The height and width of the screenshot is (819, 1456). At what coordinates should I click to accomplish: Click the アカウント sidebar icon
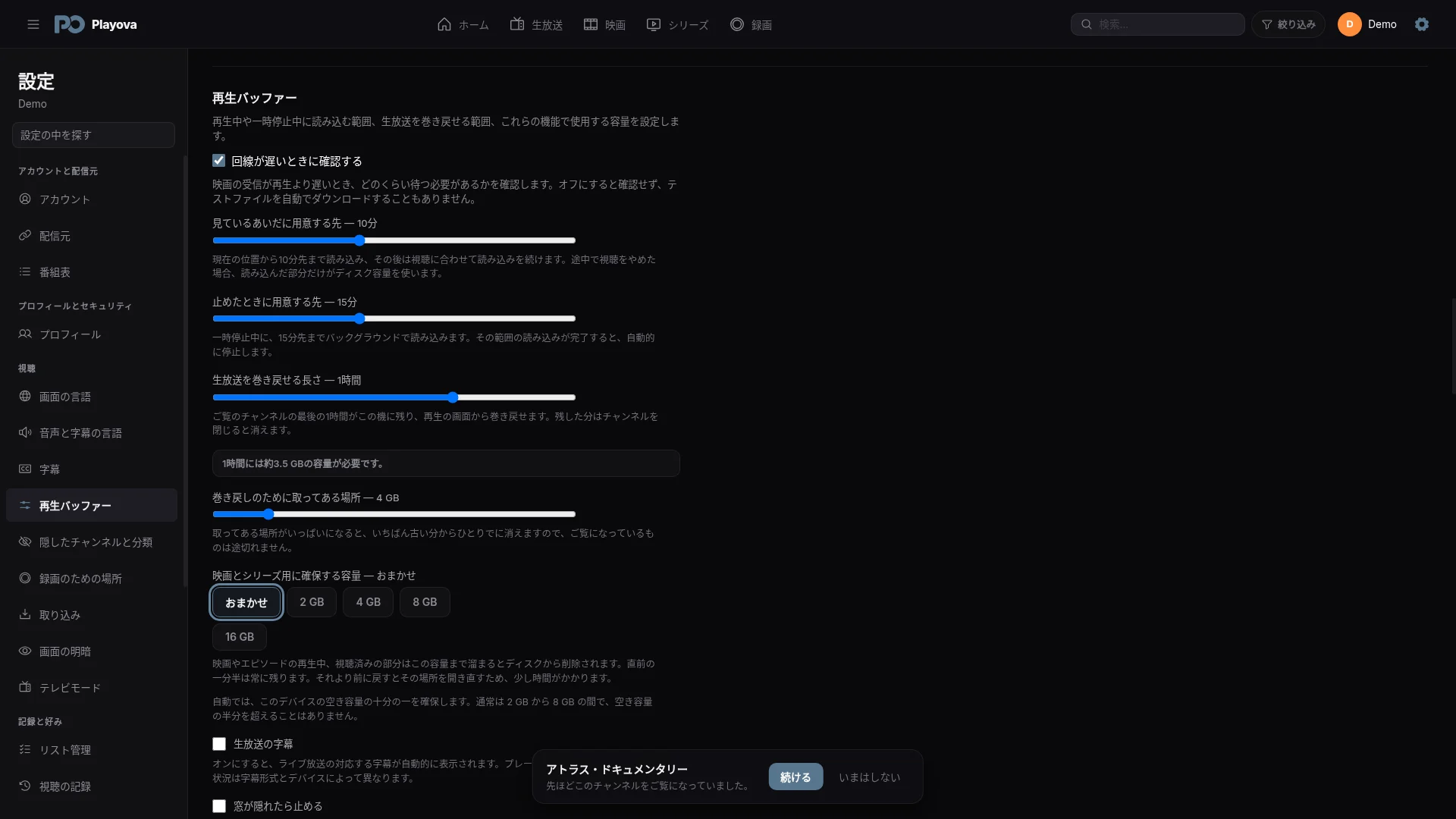[25, 199]
